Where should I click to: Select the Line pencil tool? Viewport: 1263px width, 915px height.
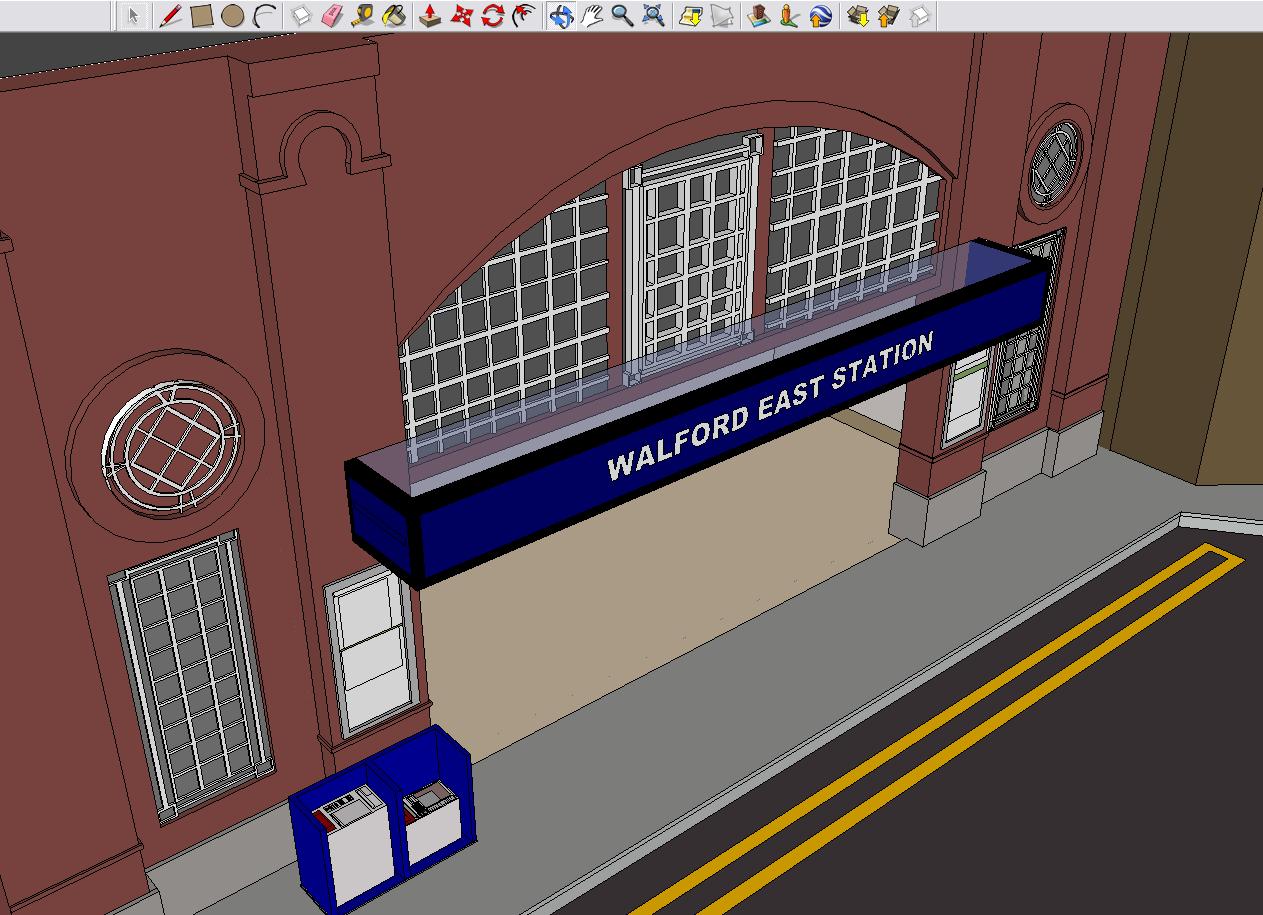(170, 16)
